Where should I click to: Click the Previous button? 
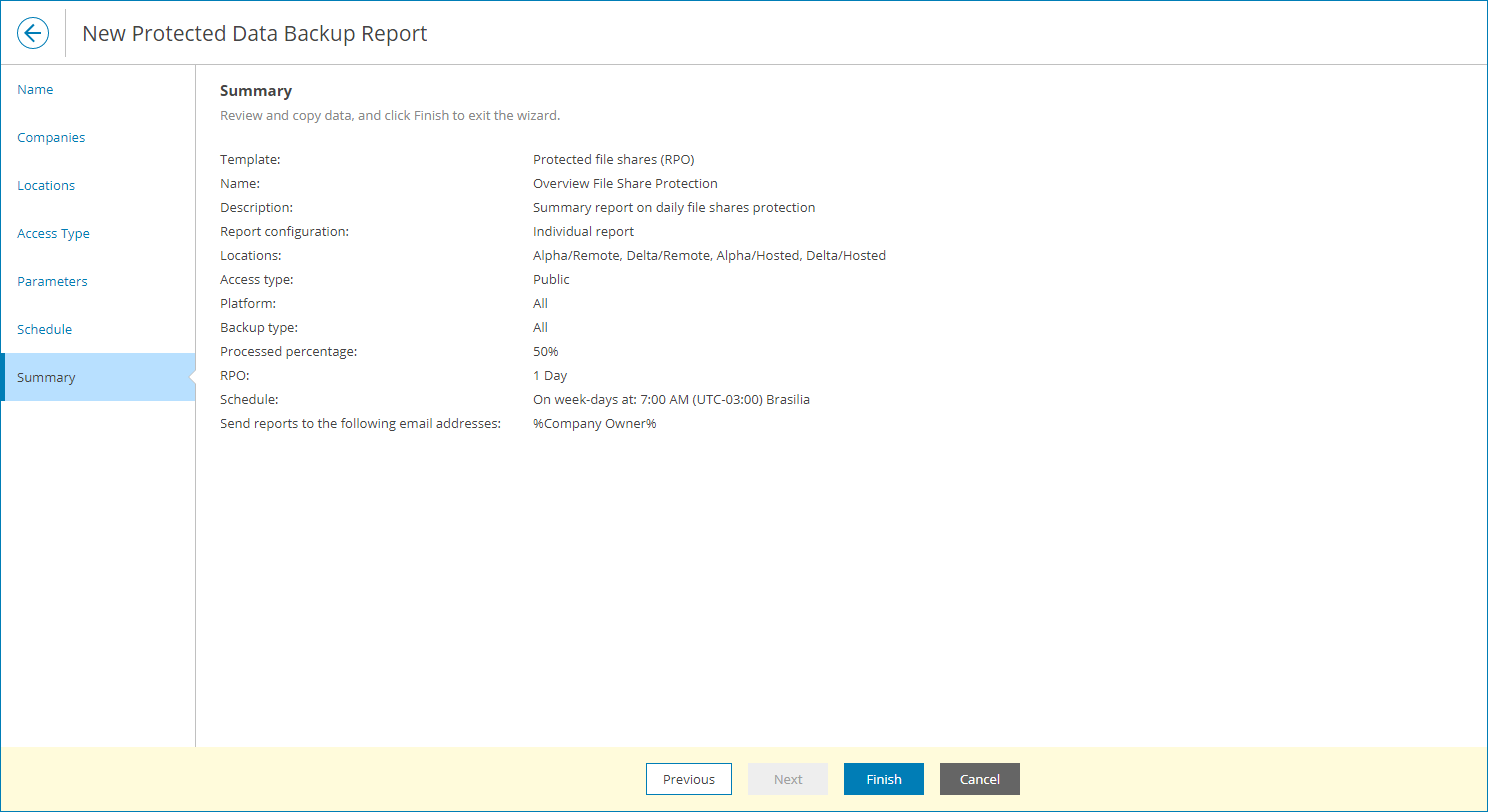[689, 779]
